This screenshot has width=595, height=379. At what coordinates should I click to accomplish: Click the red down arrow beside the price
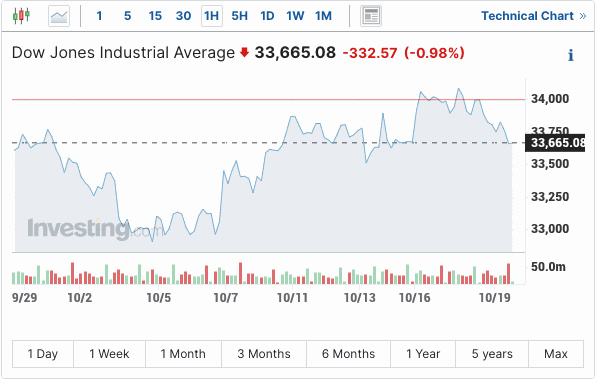(x=244, y=52)
